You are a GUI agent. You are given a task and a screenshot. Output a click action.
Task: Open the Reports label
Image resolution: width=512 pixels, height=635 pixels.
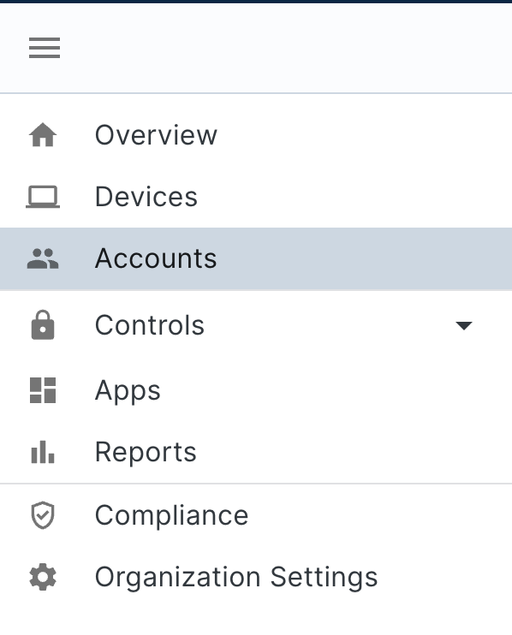(145, 452)
